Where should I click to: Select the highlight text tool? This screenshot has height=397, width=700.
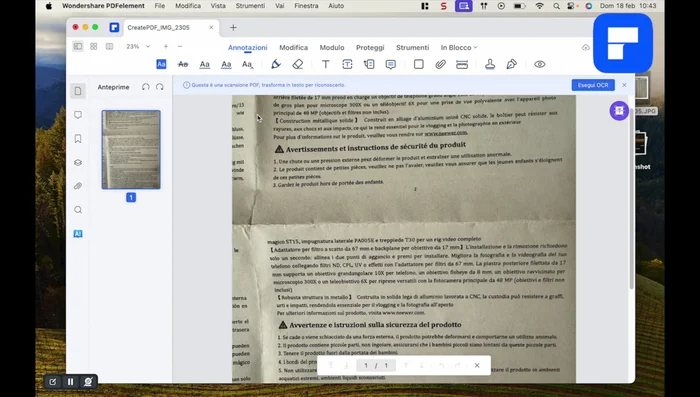[161, 64]
